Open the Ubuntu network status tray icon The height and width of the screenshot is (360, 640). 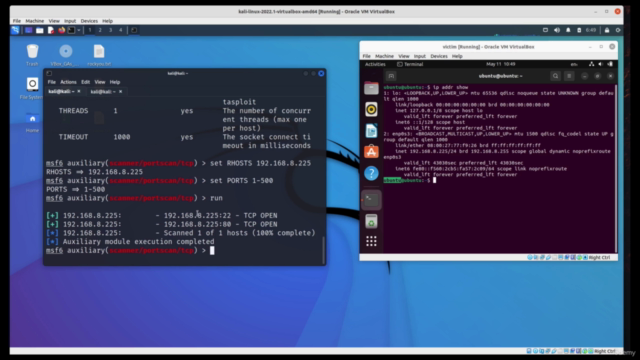coord(591,64)
